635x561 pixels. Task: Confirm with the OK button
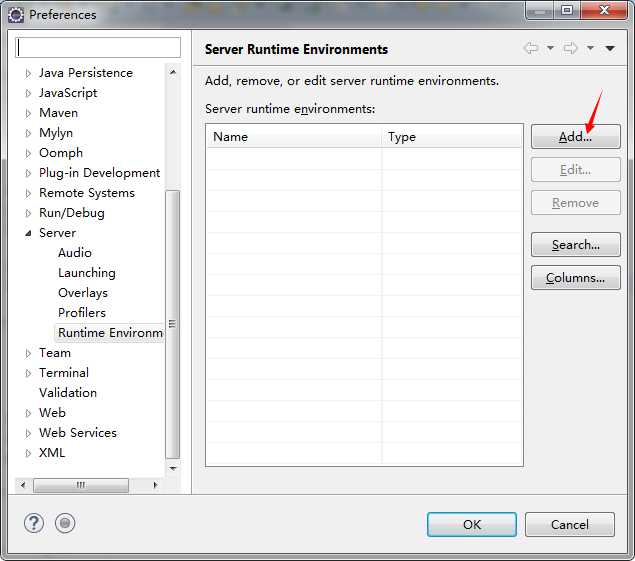point(472,525)
